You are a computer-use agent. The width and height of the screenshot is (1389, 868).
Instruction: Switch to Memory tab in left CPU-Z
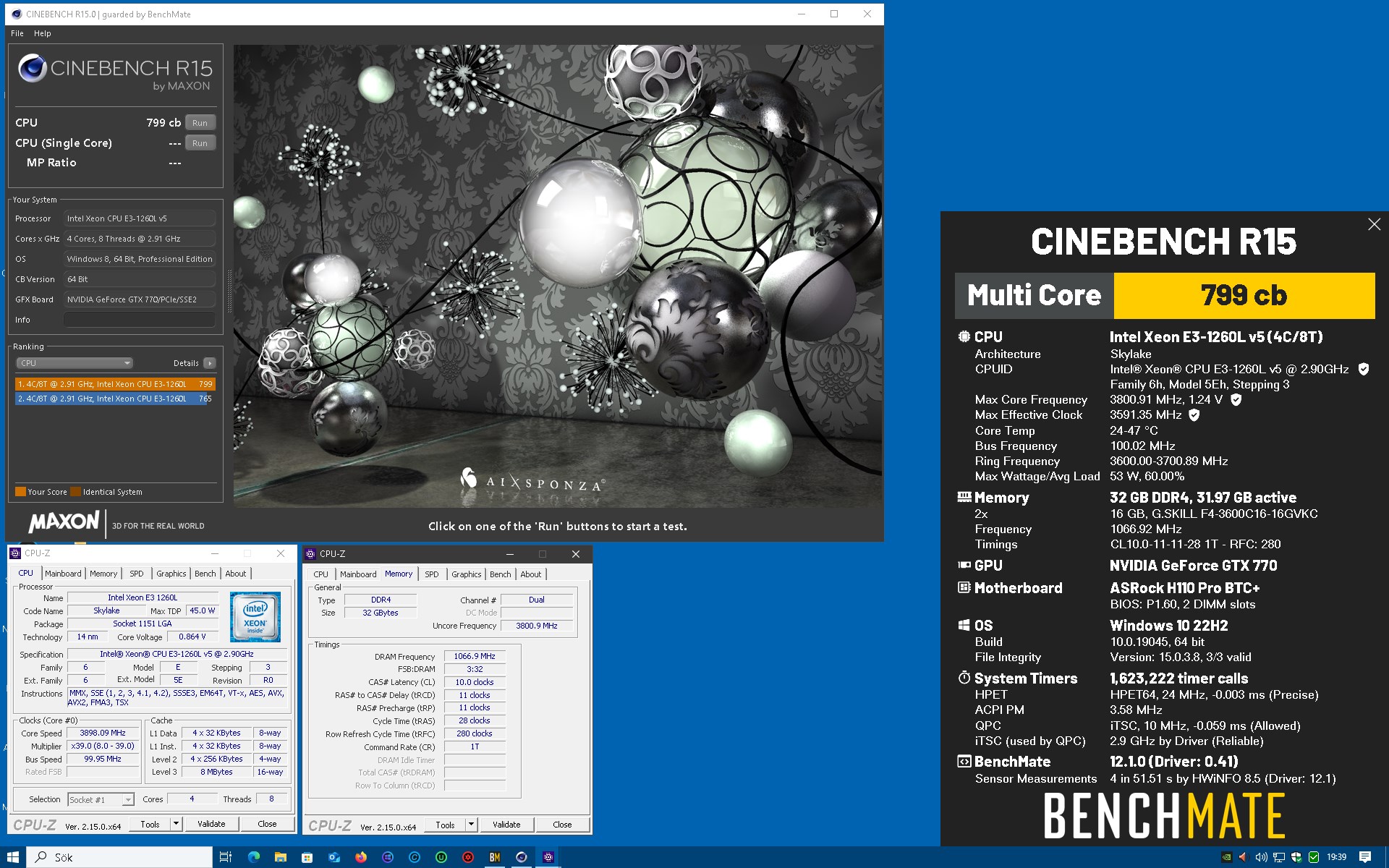pos(103,574)
